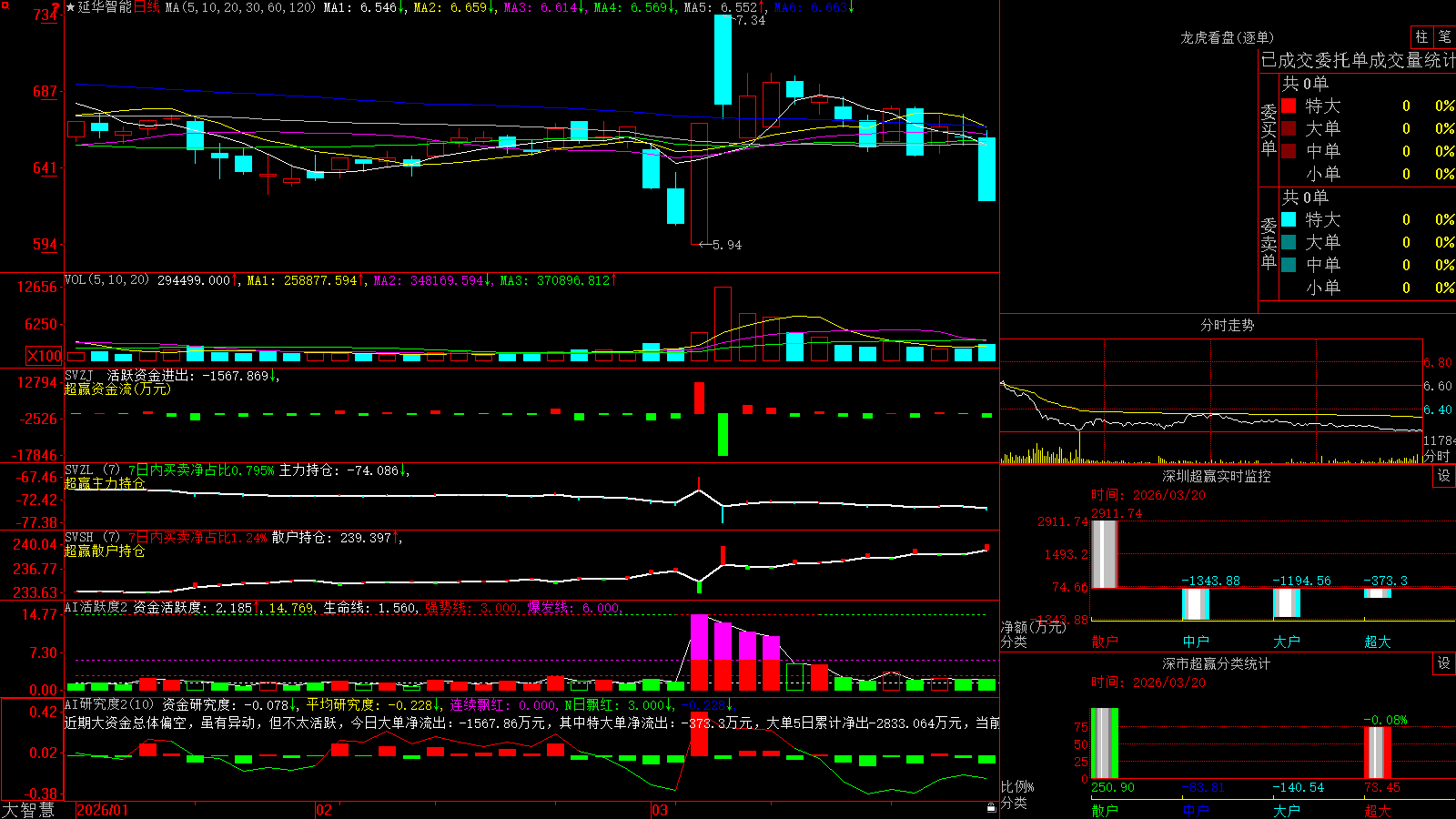
Task: Click the 延华智能 stock name
Action: tap(105, 7)
